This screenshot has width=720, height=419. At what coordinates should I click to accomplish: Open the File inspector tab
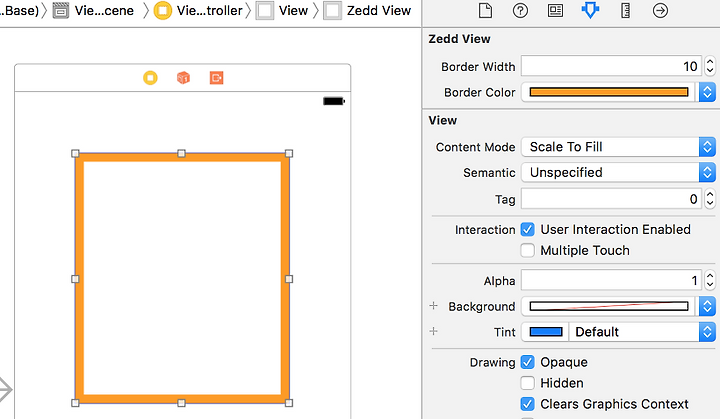tap(485, 10)
